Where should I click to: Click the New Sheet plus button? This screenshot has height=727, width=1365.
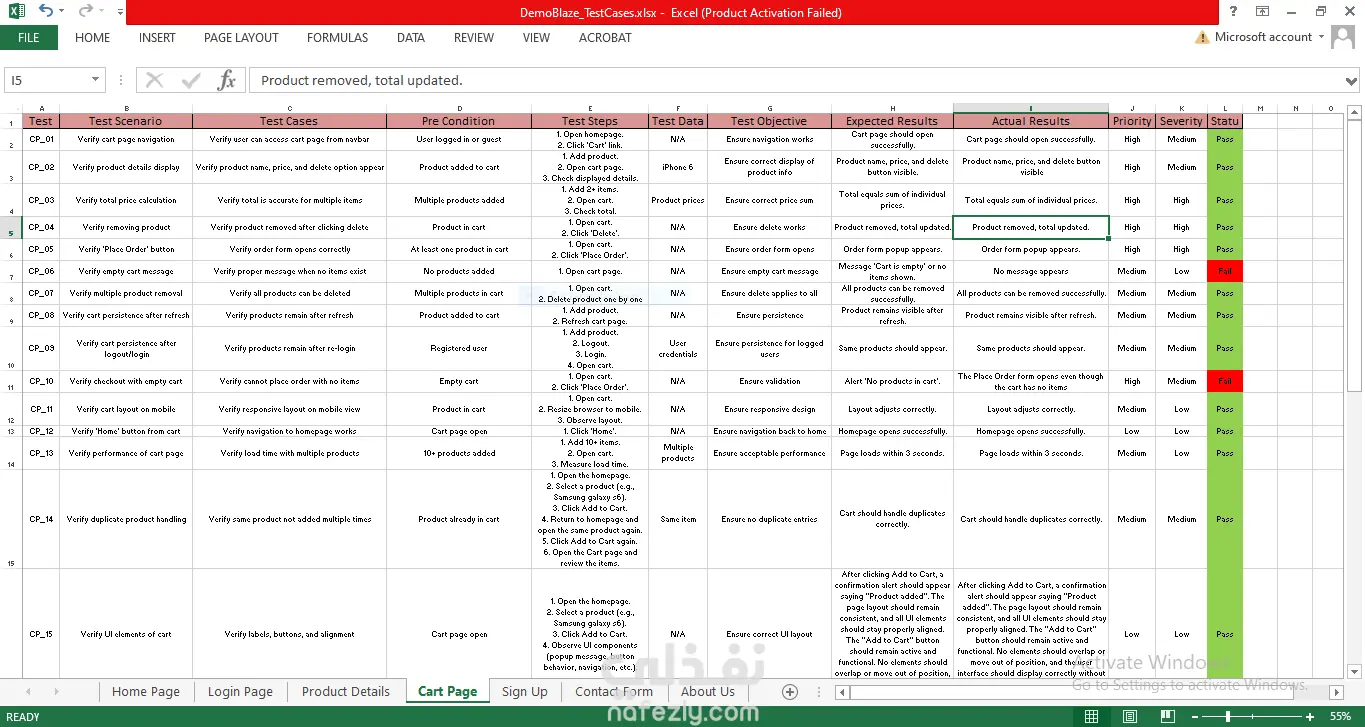pyautogui.click(x=789, y=691)
